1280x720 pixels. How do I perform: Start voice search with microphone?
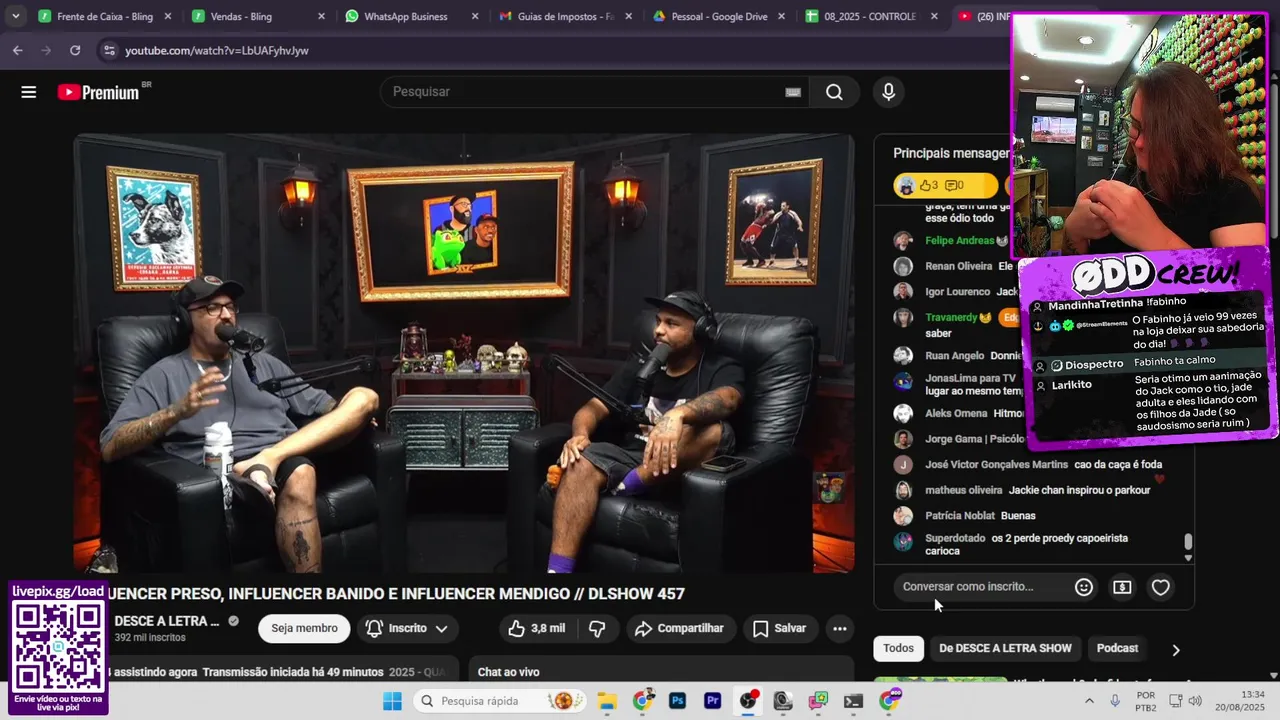(x=888, y=92)
